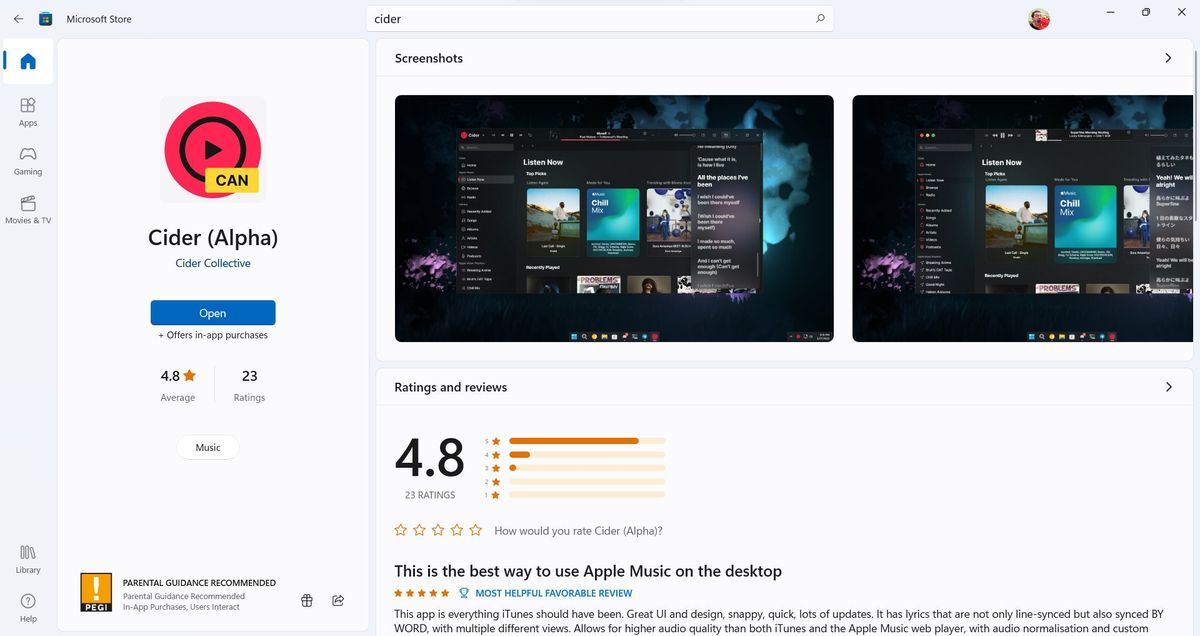Go back using the back arrow
Image resolution: width=1200 pixels, height=636 pixels.
click(18, 18)
